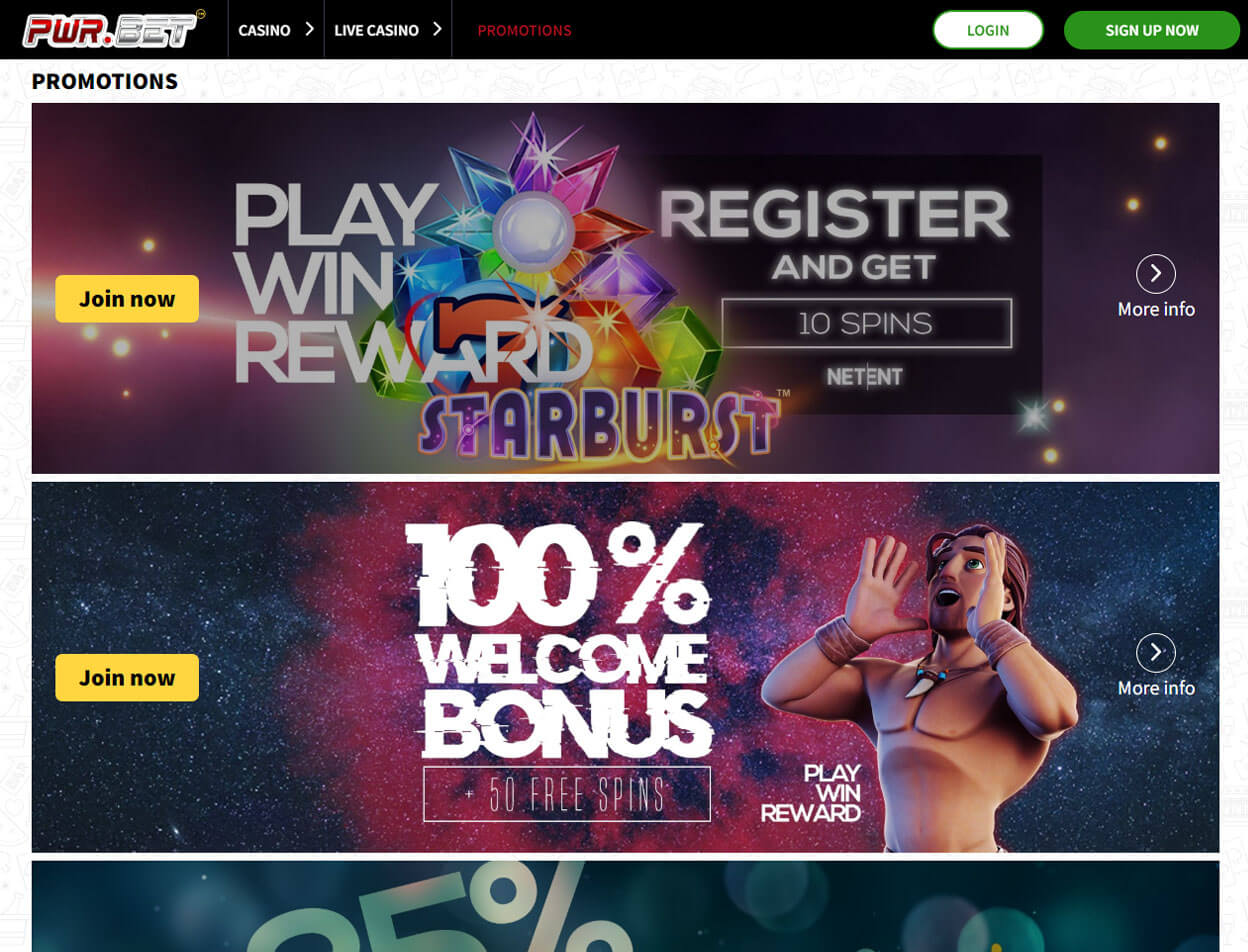
Task: Click circled arrow icon on Welcome Bonus banner
Action: click(x=1156, y=653)
